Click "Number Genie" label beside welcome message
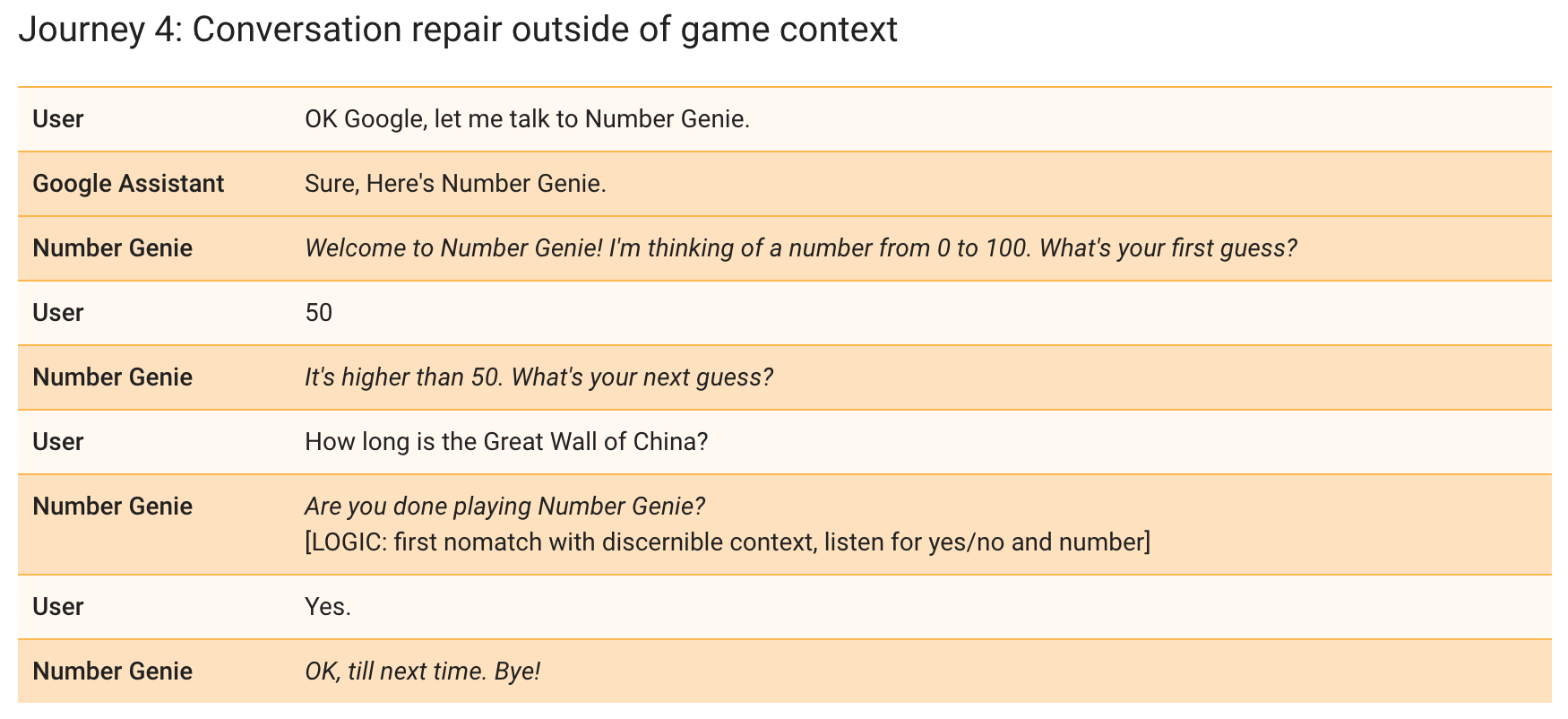This screenshot has width=1568, height=719. click(x=112, y=248)
